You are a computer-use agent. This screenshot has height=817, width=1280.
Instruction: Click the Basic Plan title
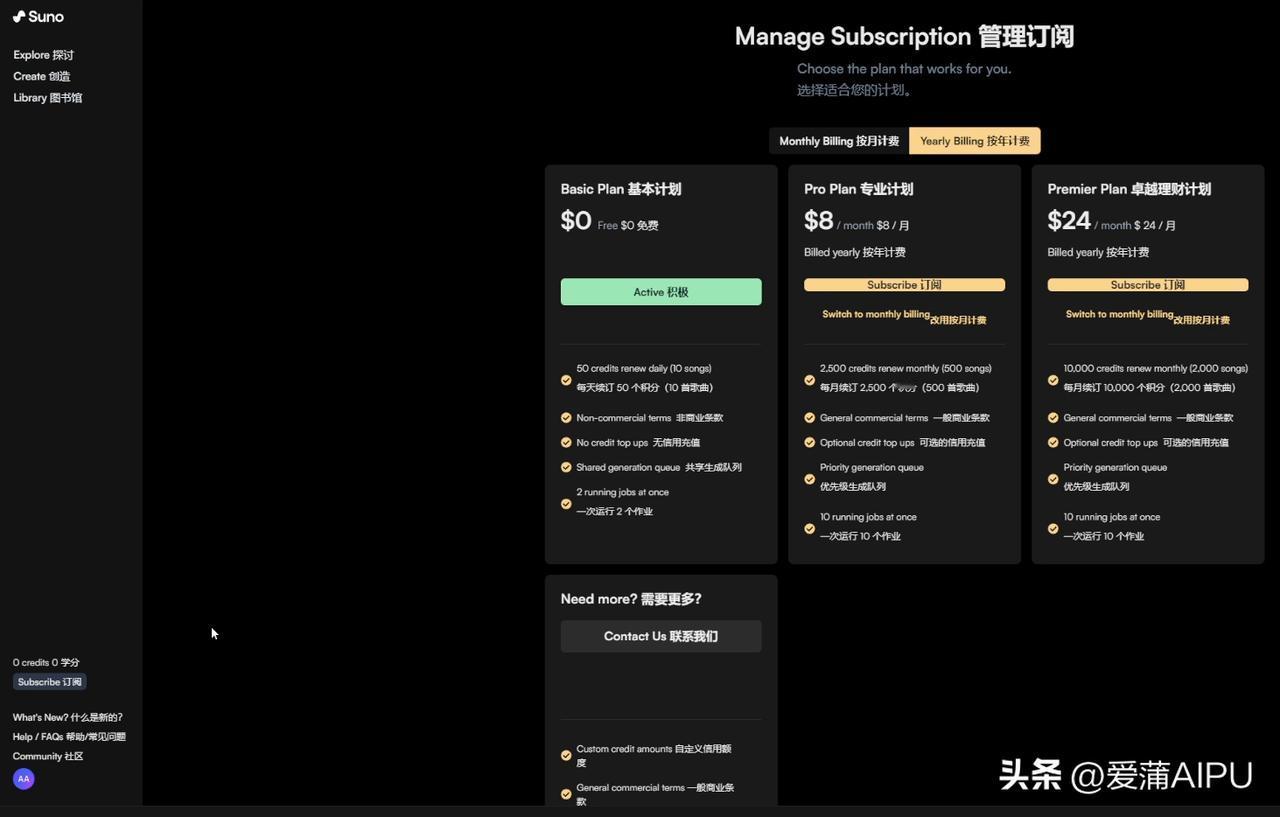click(x=621, y=189)
